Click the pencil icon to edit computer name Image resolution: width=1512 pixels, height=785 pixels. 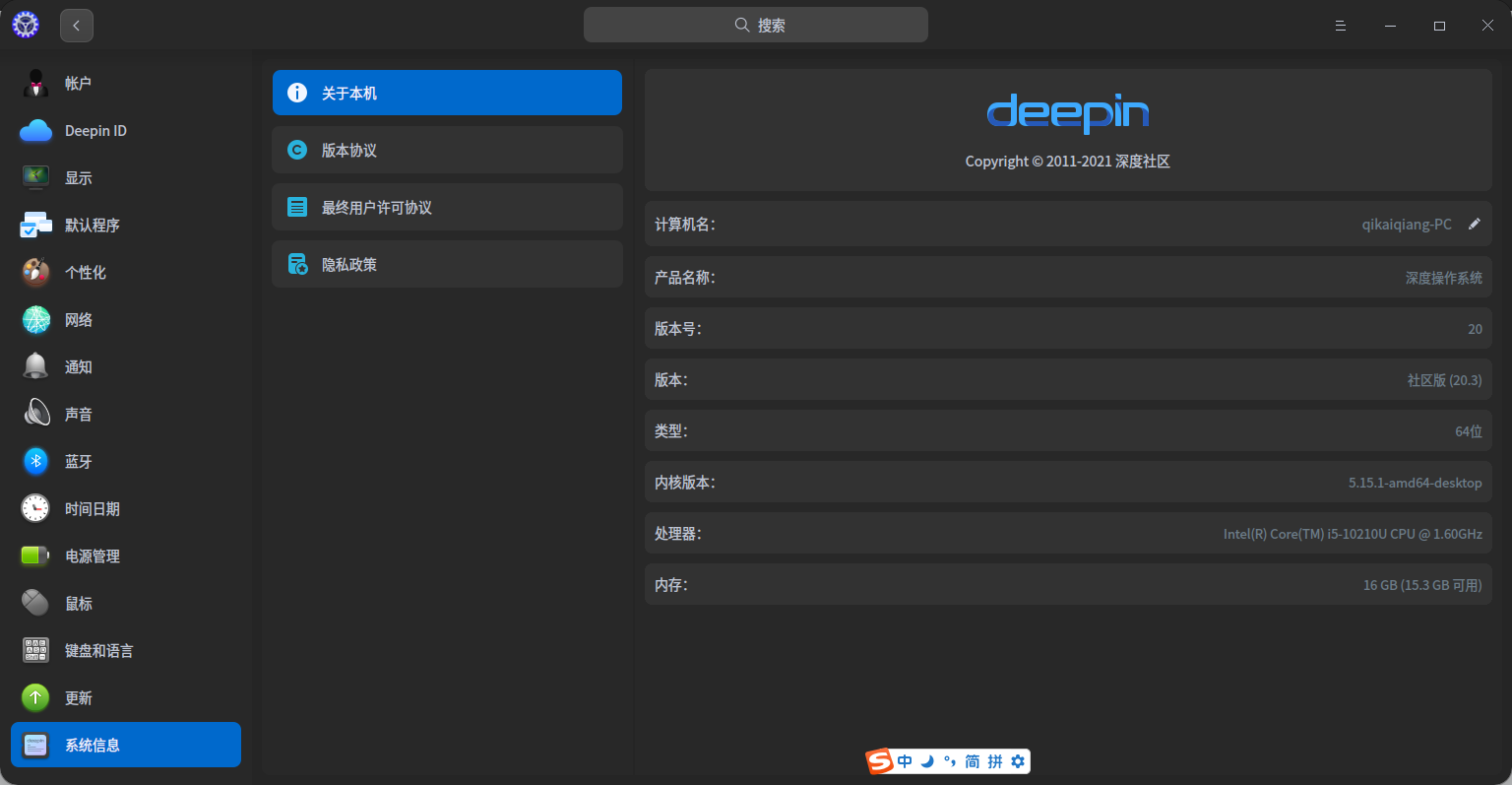1474,224
